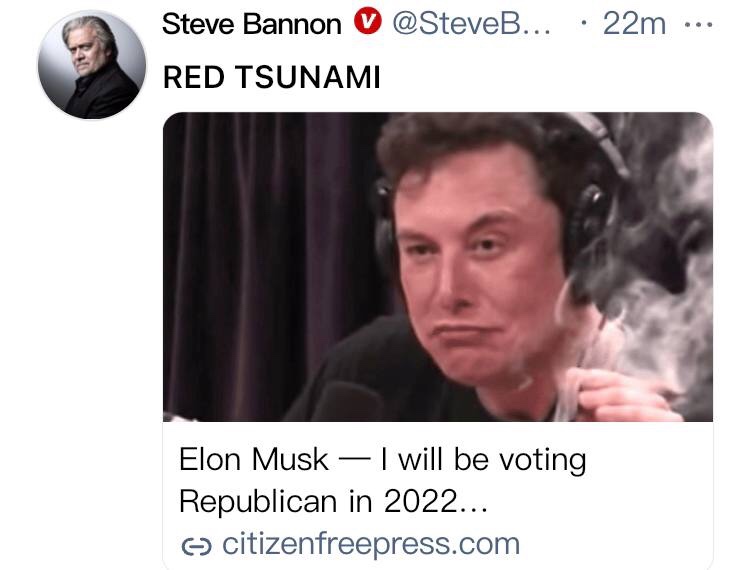Open the Steve Bannon display name
The image size is (750, 570).
[252, 24]
